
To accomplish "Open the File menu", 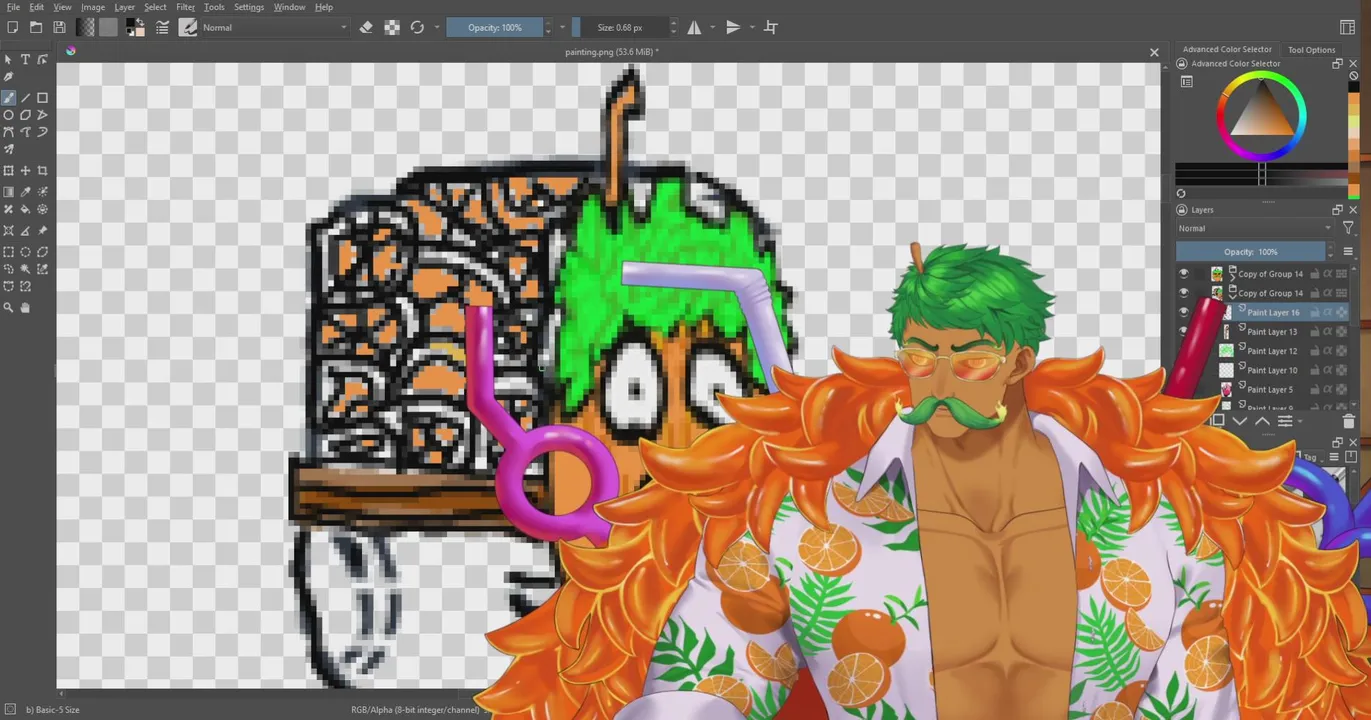I will (x=13, y=7).
